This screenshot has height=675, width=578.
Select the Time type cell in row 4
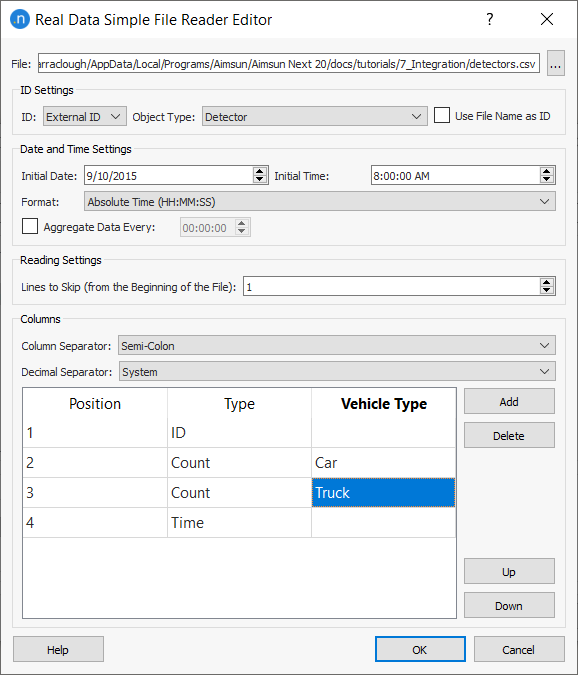pyautogui.click(x=239, y=523)
